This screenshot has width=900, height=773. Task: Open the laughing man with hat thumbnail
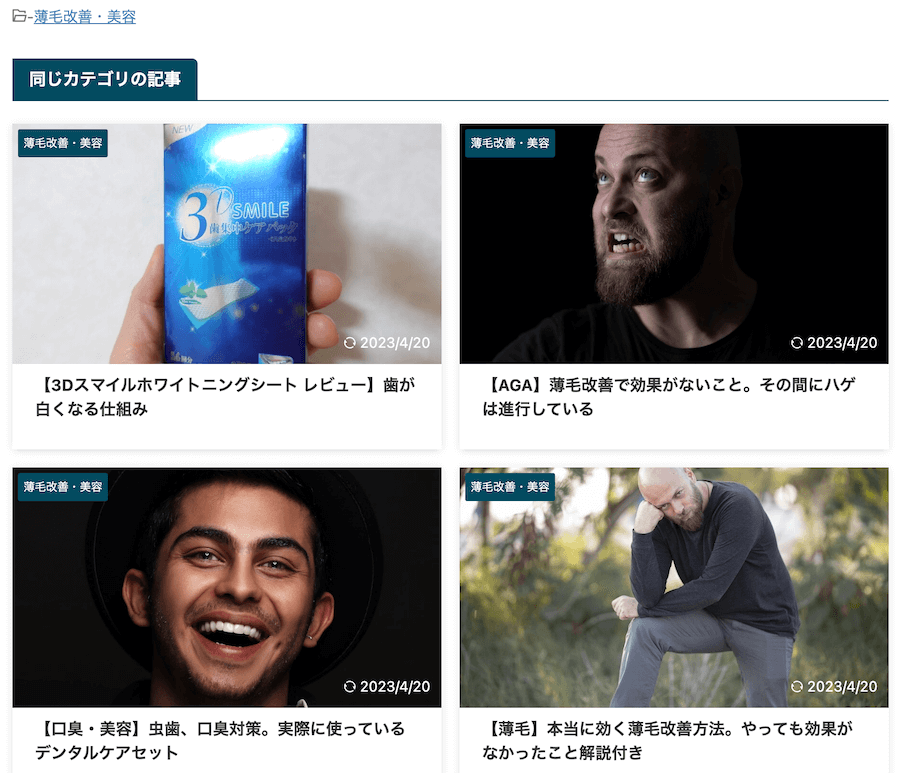227,587
